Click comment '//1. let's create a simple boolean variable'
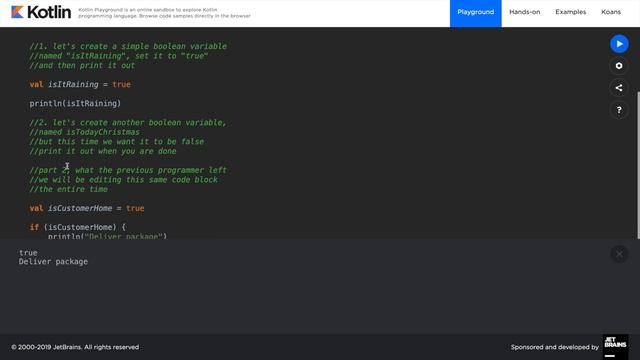The width and height of the screenshot is (640, 360). pos(128,47)
